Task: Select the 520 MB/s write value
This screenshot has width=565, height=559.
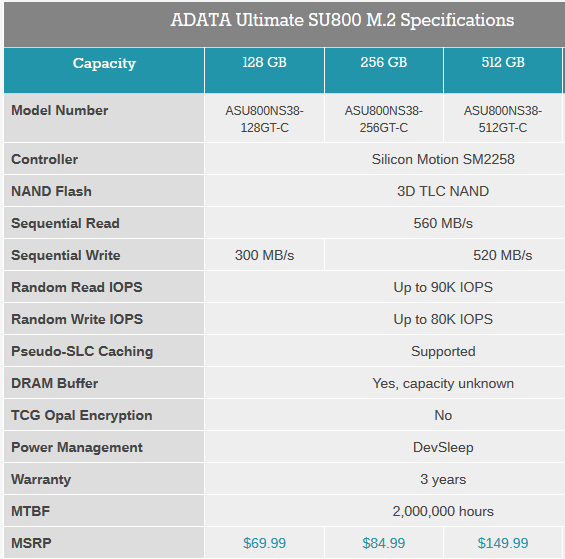Action: (x=503, y=255)
